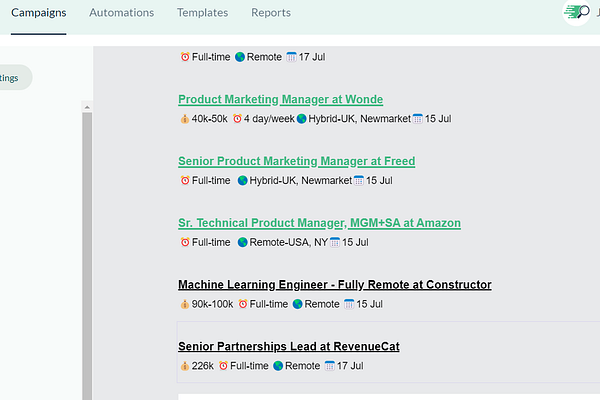Click the '90k-100k' salary text
Viewport: 600px width, 400px height.
click(x=212, y=304)
